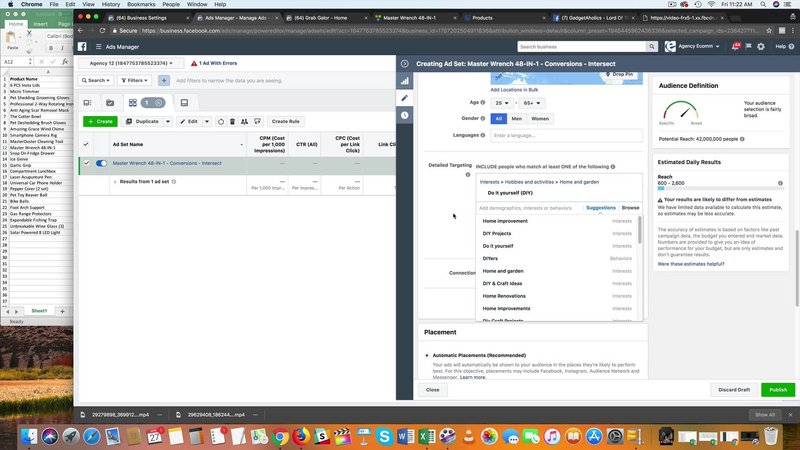Screen dimensions: 800x450
Task: Open the maximum age 65+ dropdown
Action: [532, 103]
